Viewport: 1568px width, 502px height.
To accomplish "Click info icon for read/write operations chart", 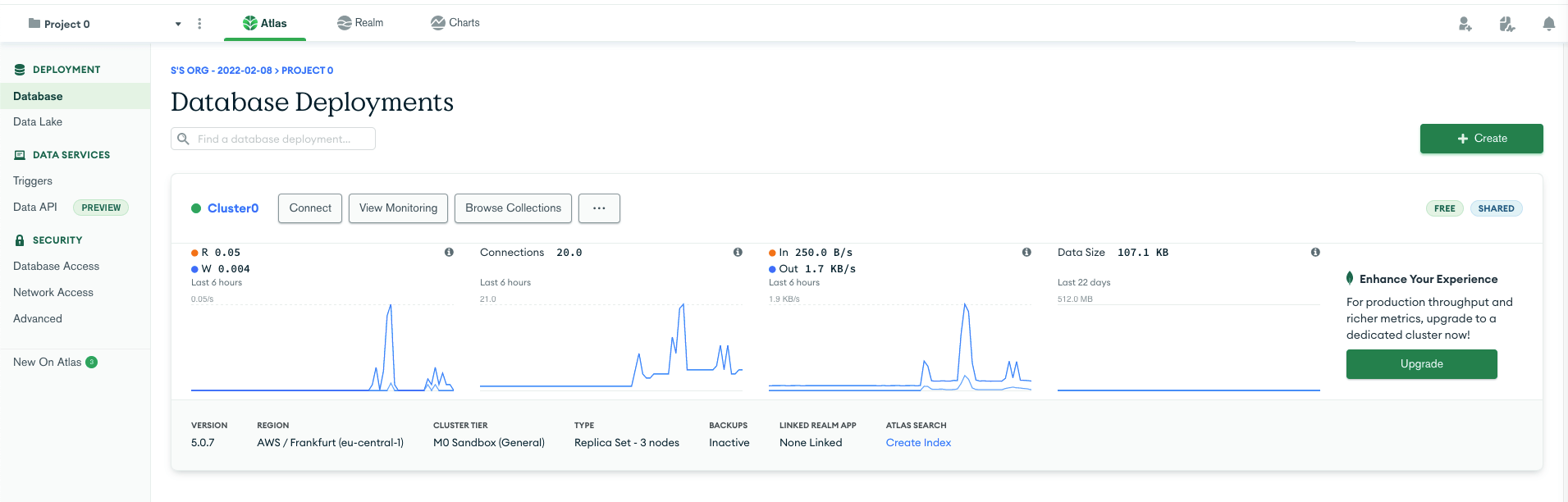I will click(449, 253).
